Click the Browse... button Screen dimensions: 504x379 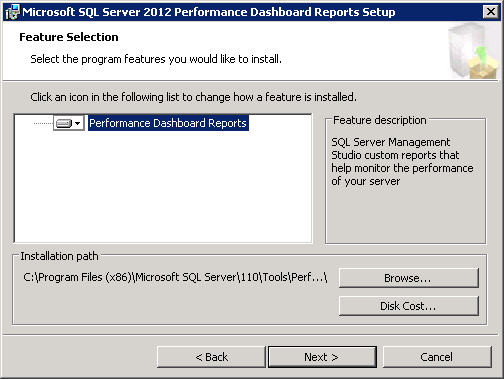click(409, 278)
